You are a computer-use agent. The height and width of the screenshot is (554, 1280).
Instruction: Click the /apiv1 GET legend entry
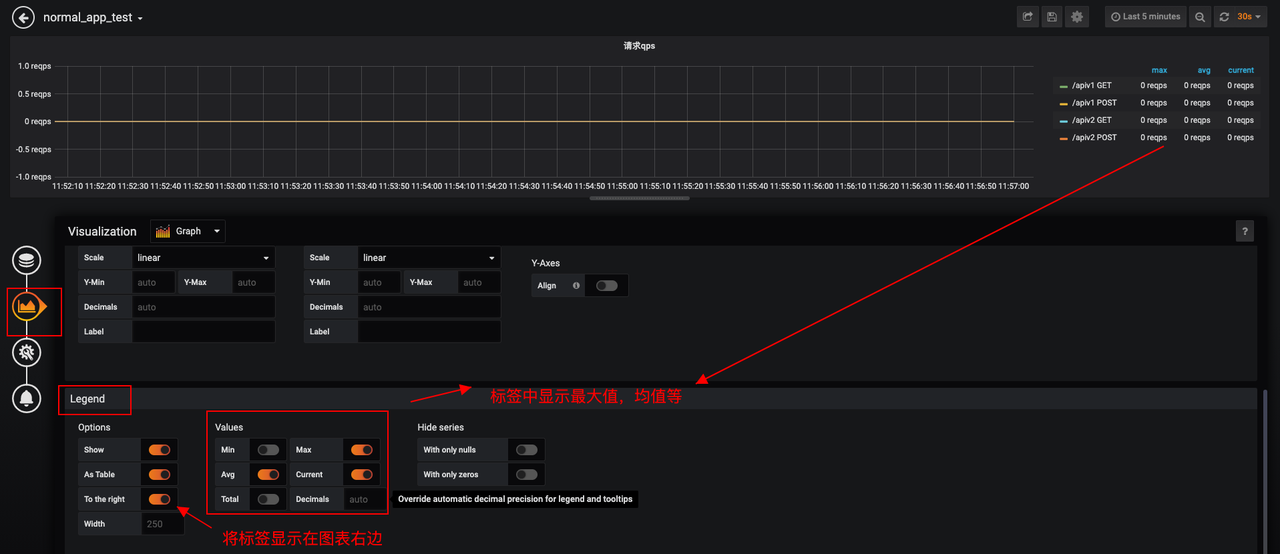[x=1091, y=86]
